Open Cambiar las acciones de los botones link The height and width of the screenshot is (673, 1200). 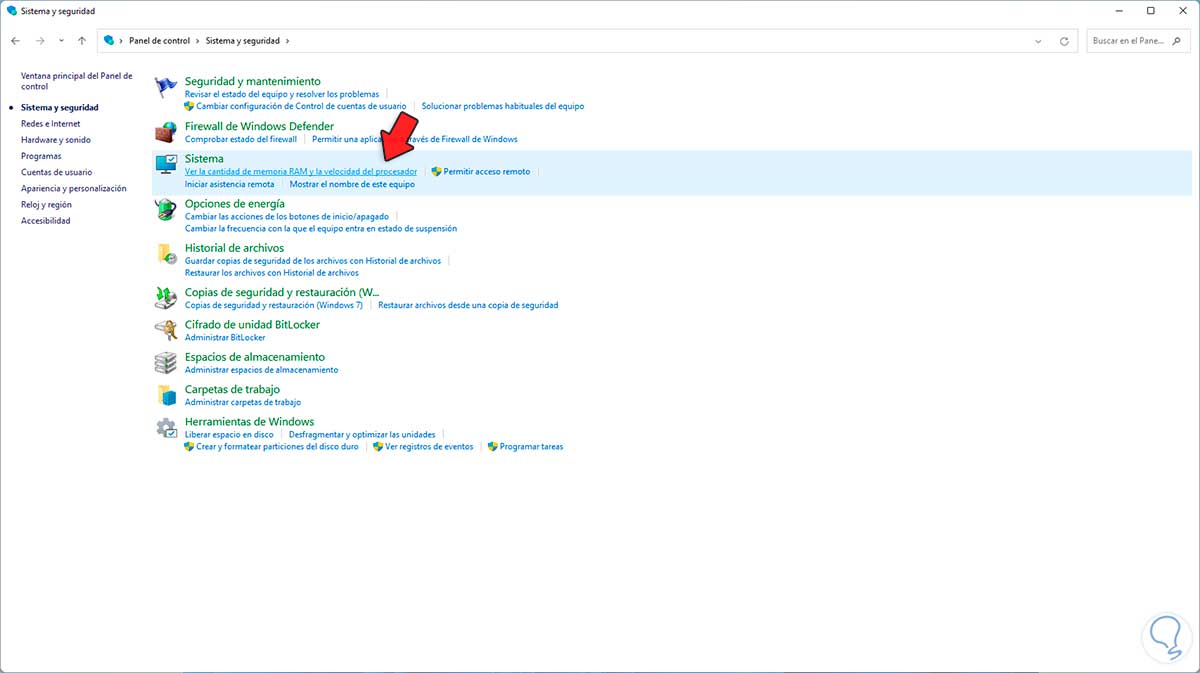click(287, 216)
